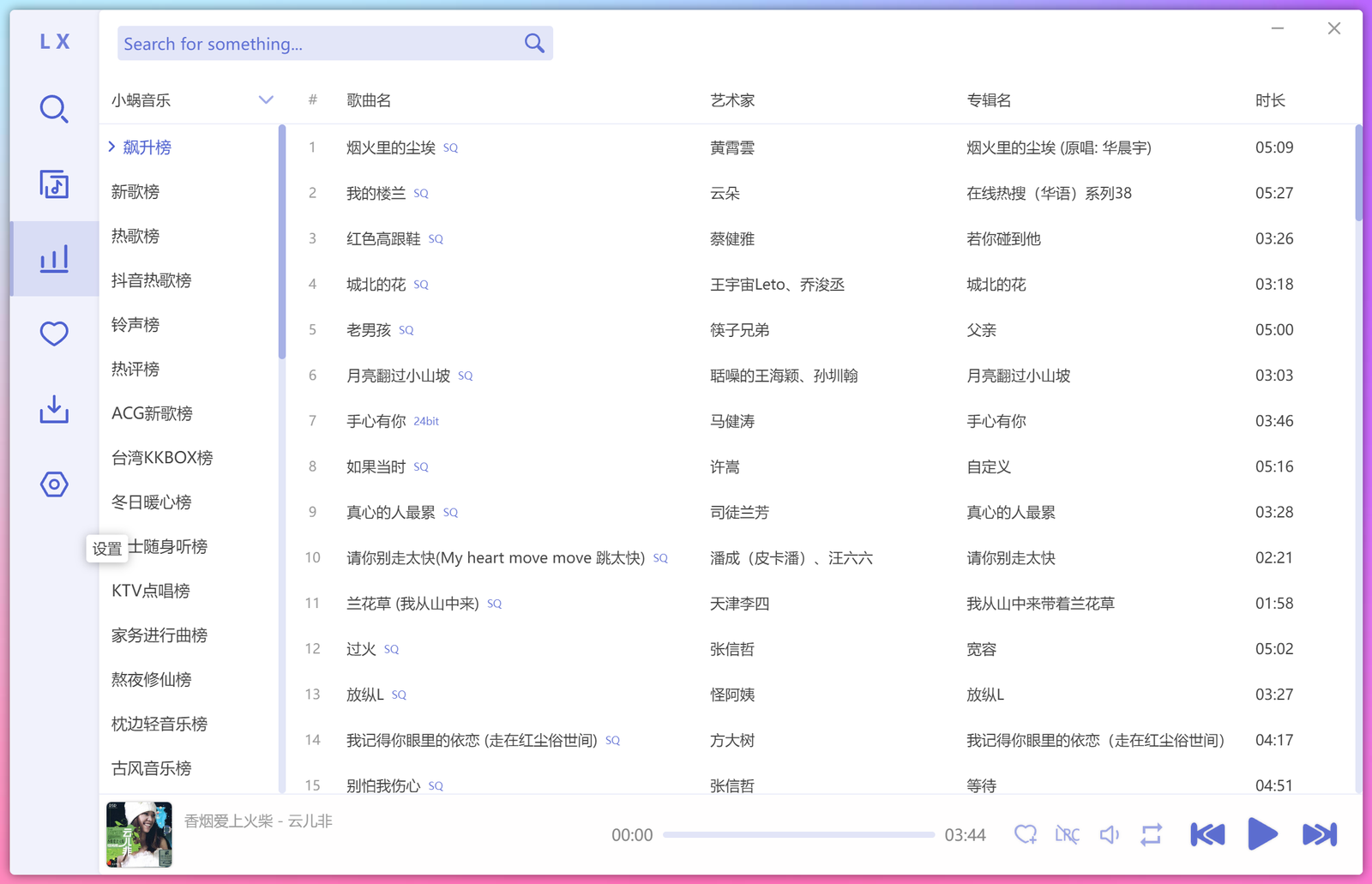Toggle desktop lyrics LRC button
The height and width of the screenshot is (884, 1372).
pyautogui.click(x=1068, y=834)
